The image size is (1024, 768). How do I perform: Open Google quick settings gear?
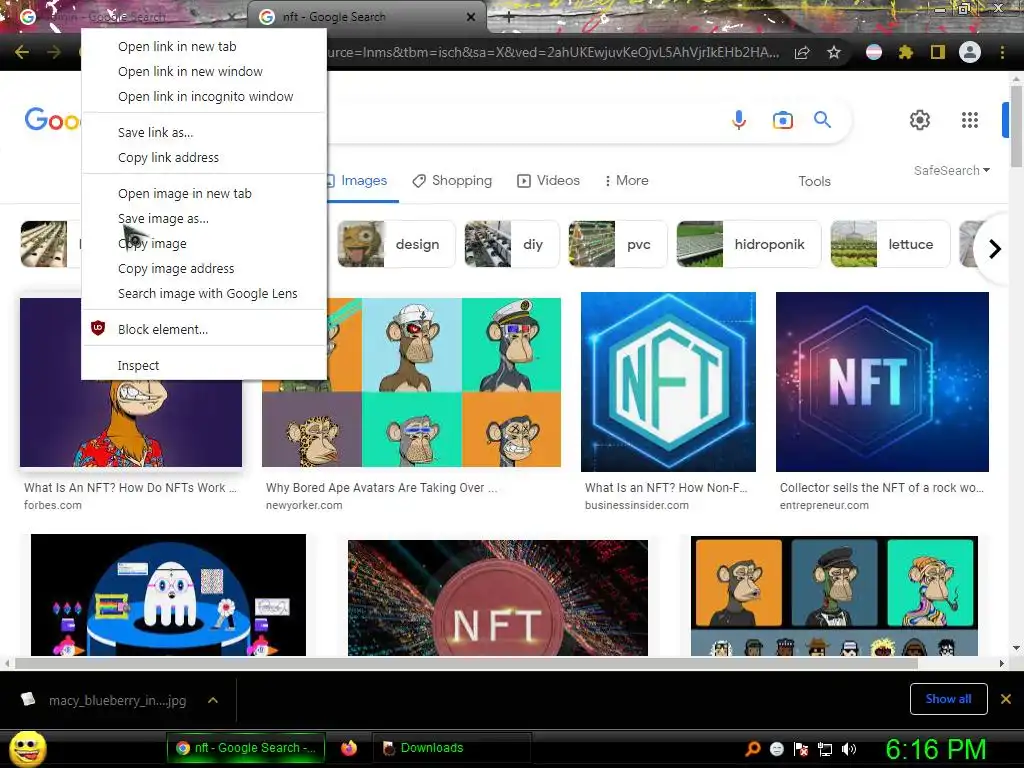920,120
